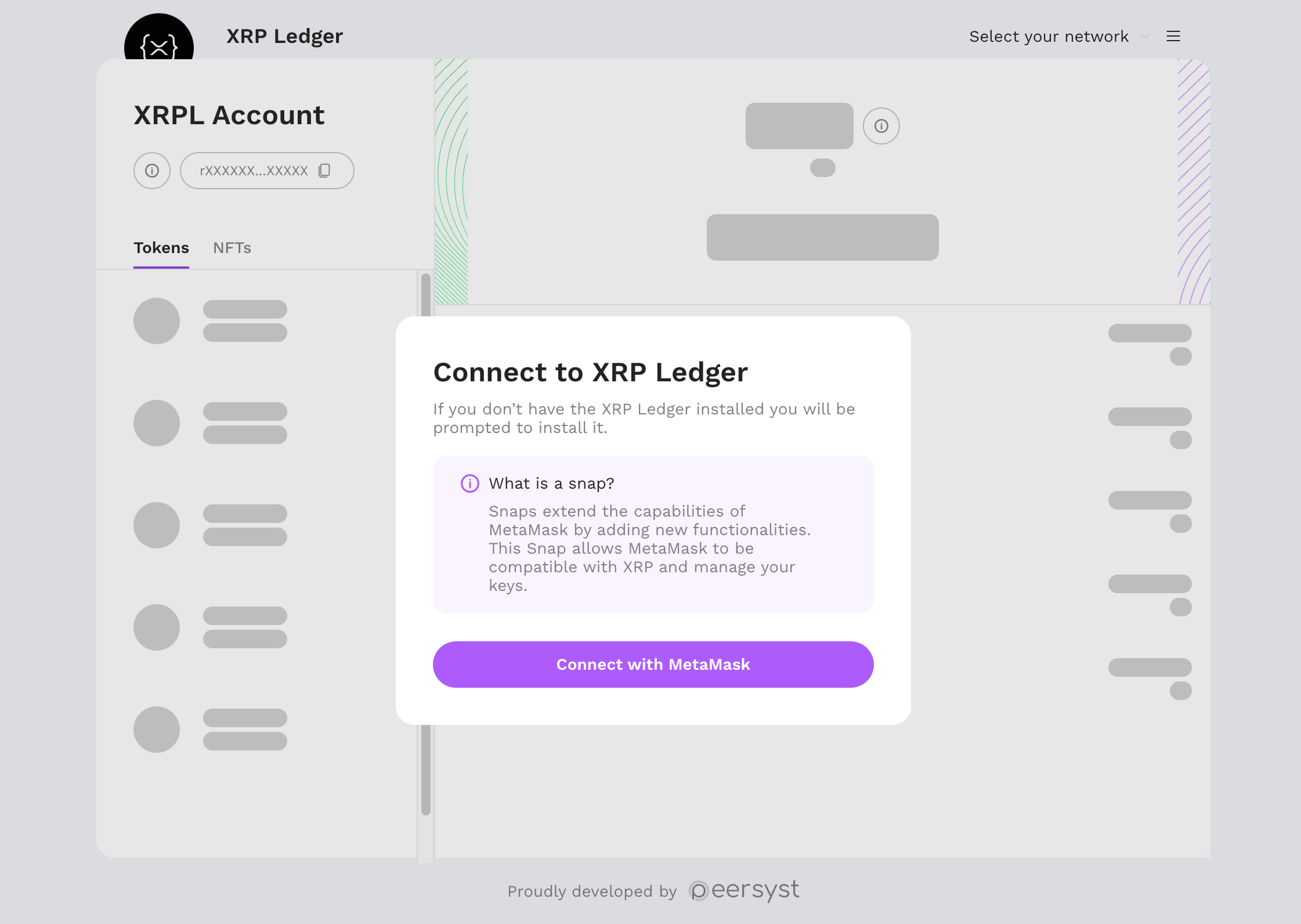1301x924 pixels.
Task: Click the XRP Ledger header title
Action: (284, 37)
